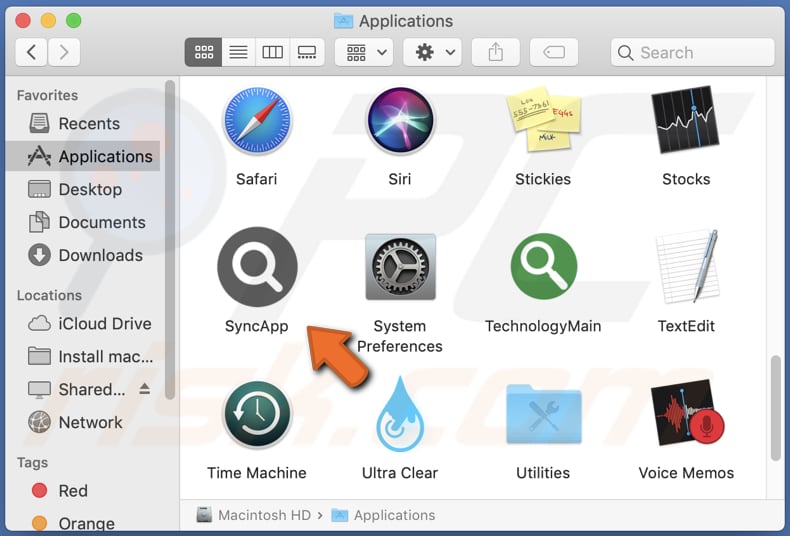Image resolution: width=790 pixels, height=536 pixels.
Task: Select the System Preferences gear icon
Action: tap(400, 266)
